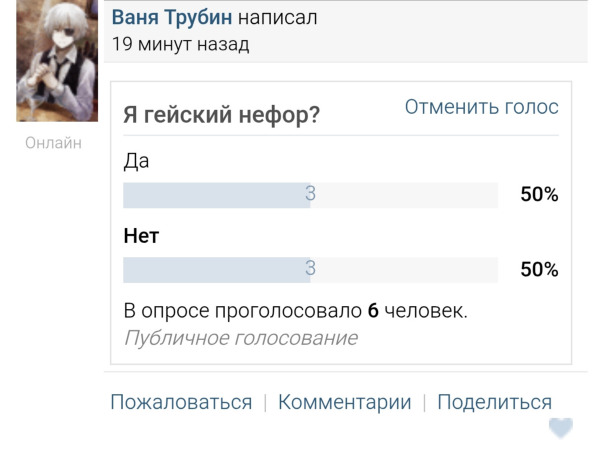Report the post with 'Пожаловаться'
This screenshot has width=604, height=461.
click(x=181, y=402)
